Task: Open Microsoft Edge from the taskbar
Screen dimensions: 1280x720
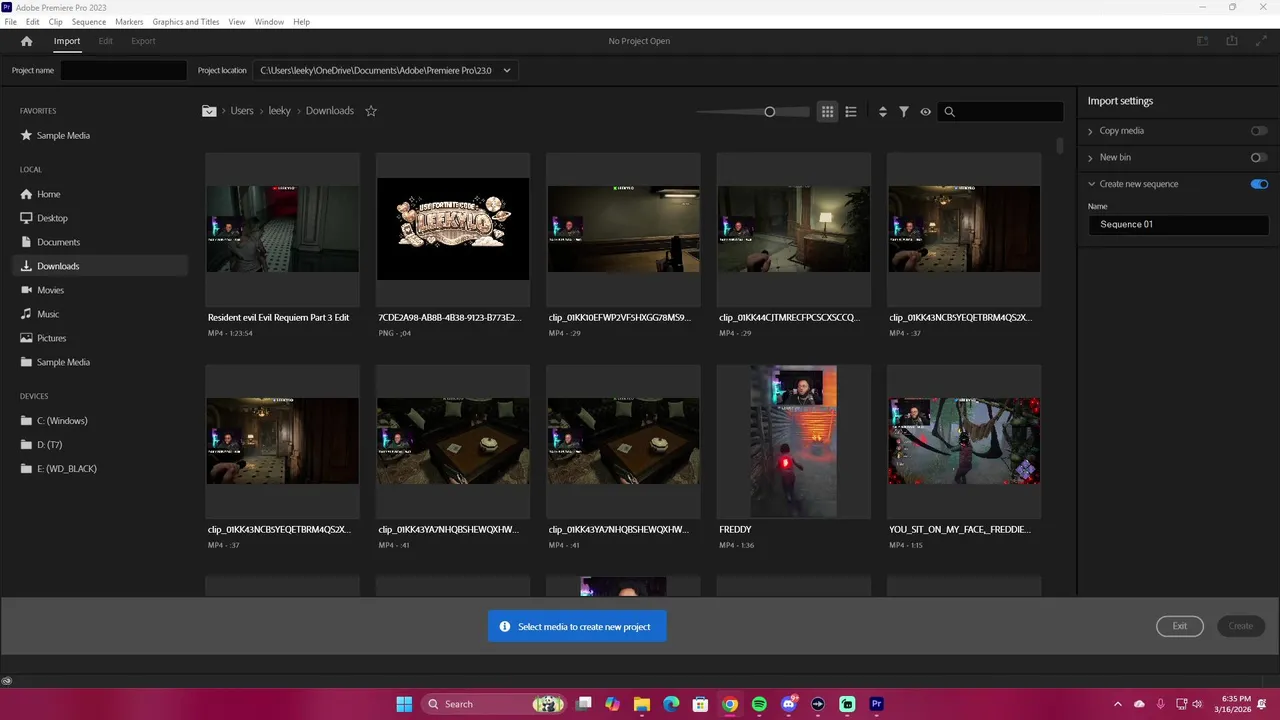Action: (x=671, y=704)
